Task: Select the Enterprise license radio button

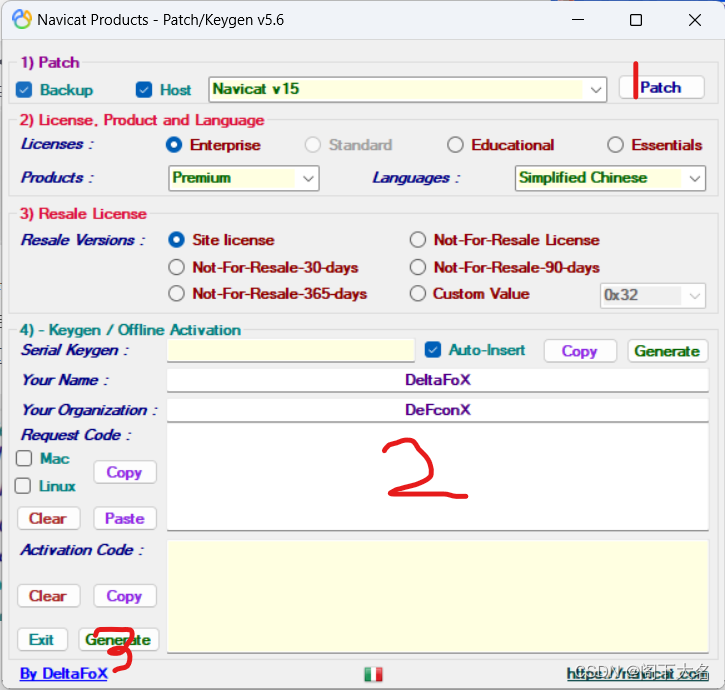Action: (x=174, y=145)
